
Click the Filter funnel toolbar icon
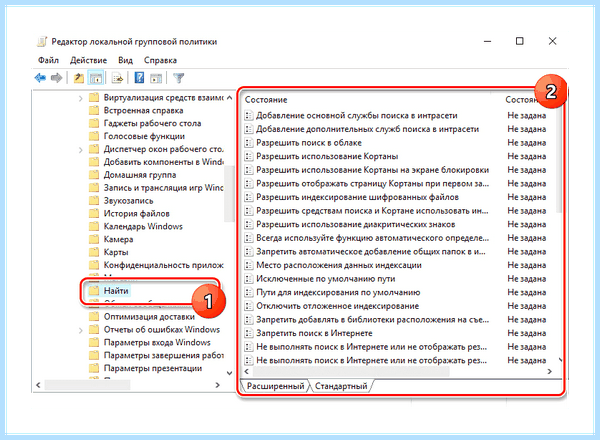pos(178,78)
